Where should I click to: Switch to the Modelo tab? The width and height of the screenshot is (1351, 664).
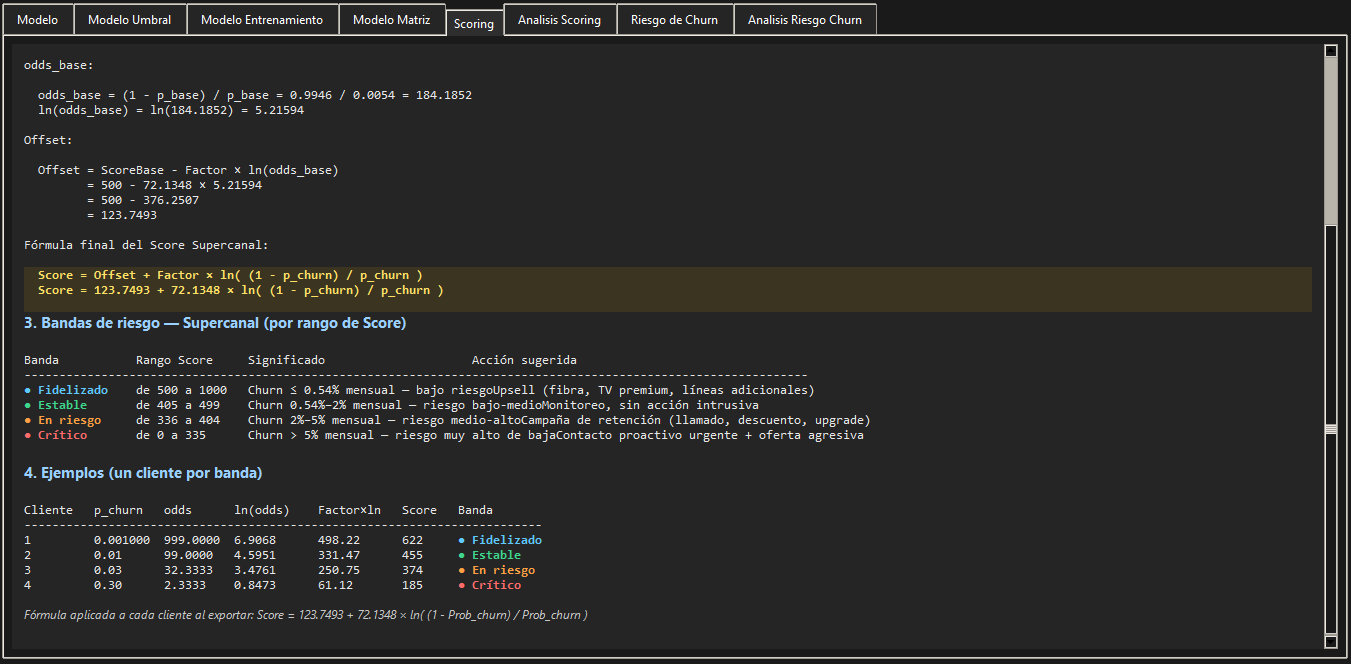click(38, 19)
